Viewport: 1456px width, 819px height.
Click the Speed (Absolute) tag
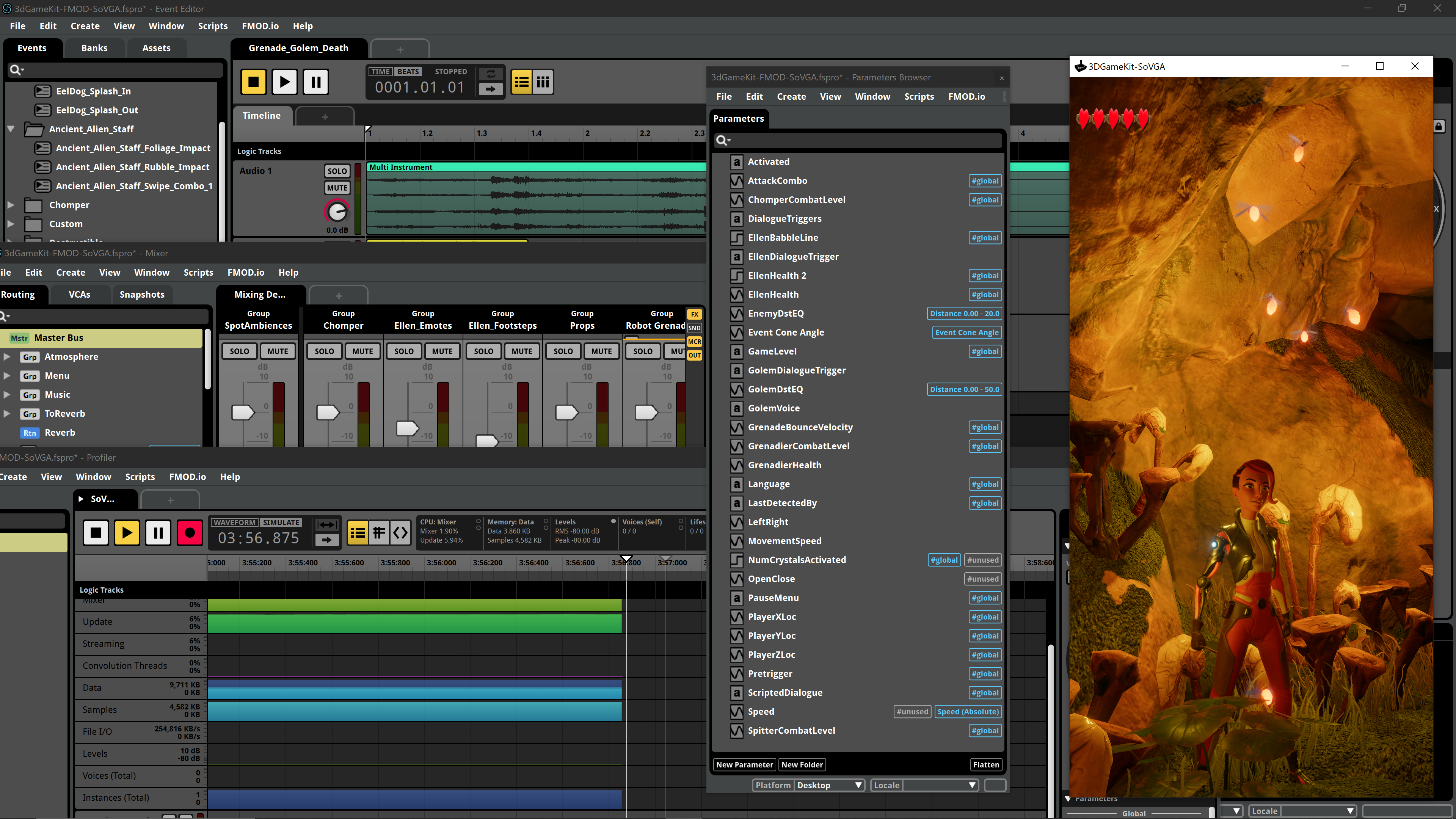click(968, 712)
